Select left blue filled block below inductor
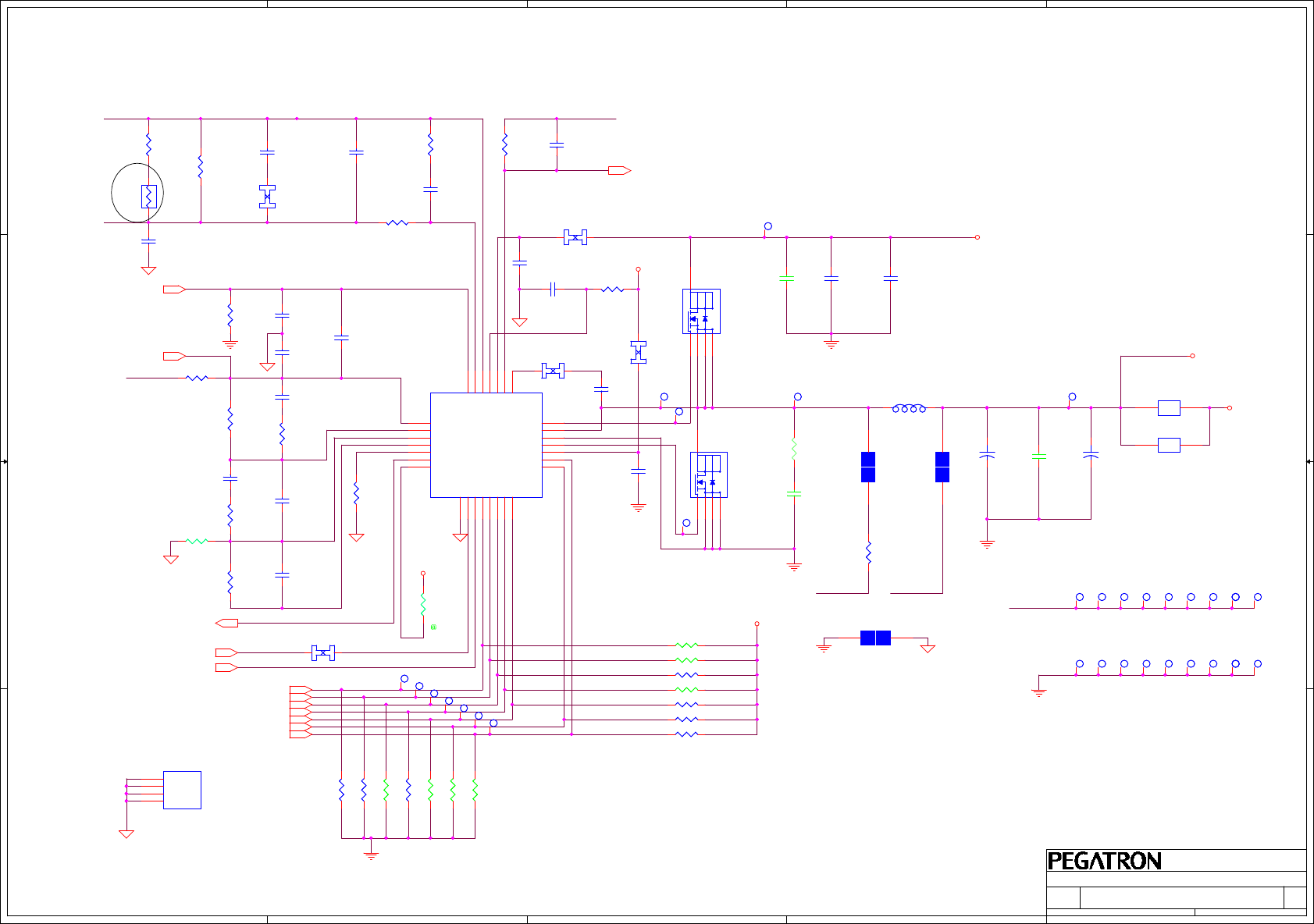Viewport: 1314px width, 924px height. (x=868, y=467)
